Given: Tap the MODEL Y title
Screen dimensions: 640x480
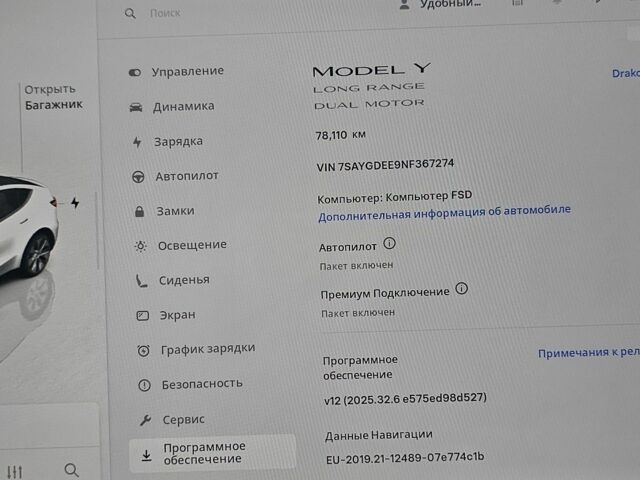Looking at the screenshot, I should (x=371, y=70).
